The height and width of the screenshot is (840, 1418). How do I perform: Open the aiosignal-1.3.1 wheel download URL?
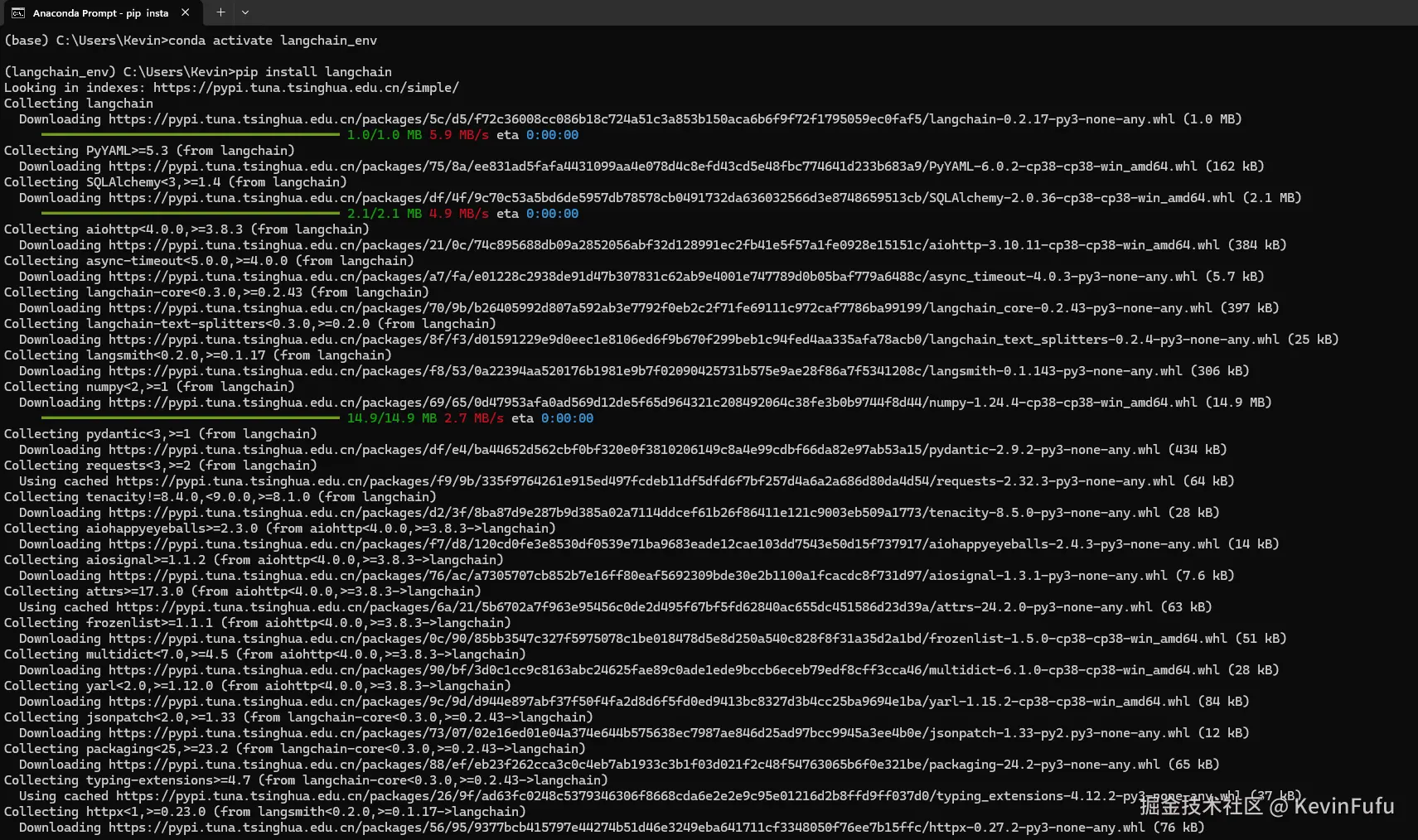638,576
